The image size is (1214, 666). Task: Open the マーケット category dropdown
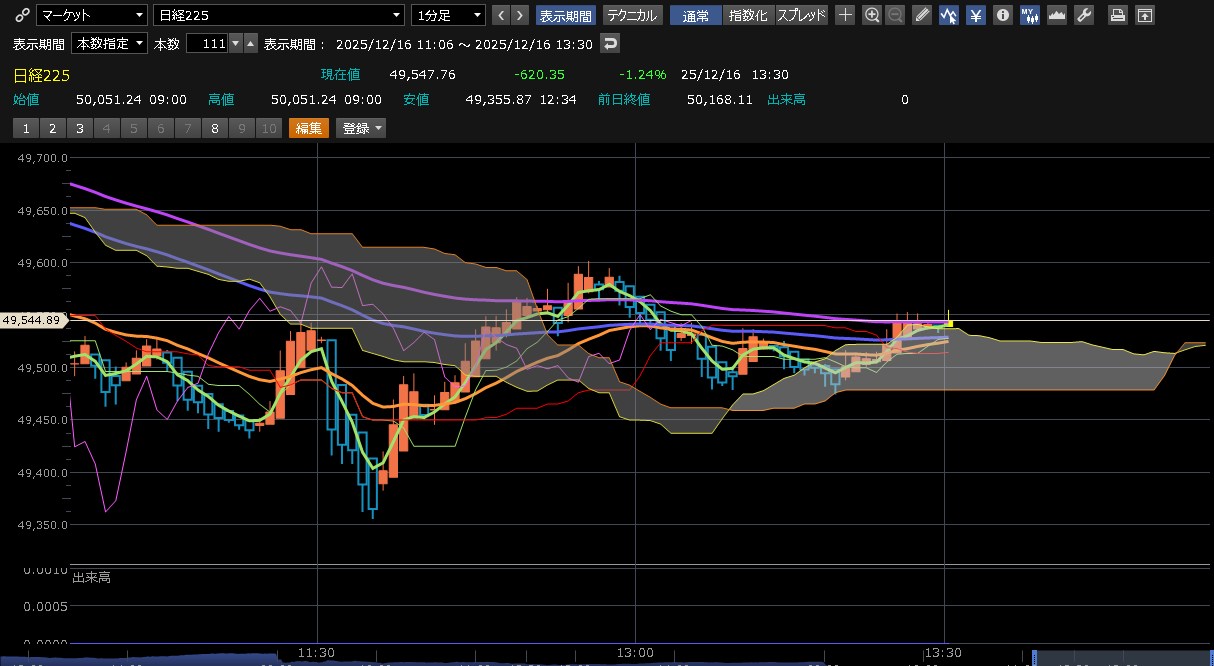click(91, 15)
